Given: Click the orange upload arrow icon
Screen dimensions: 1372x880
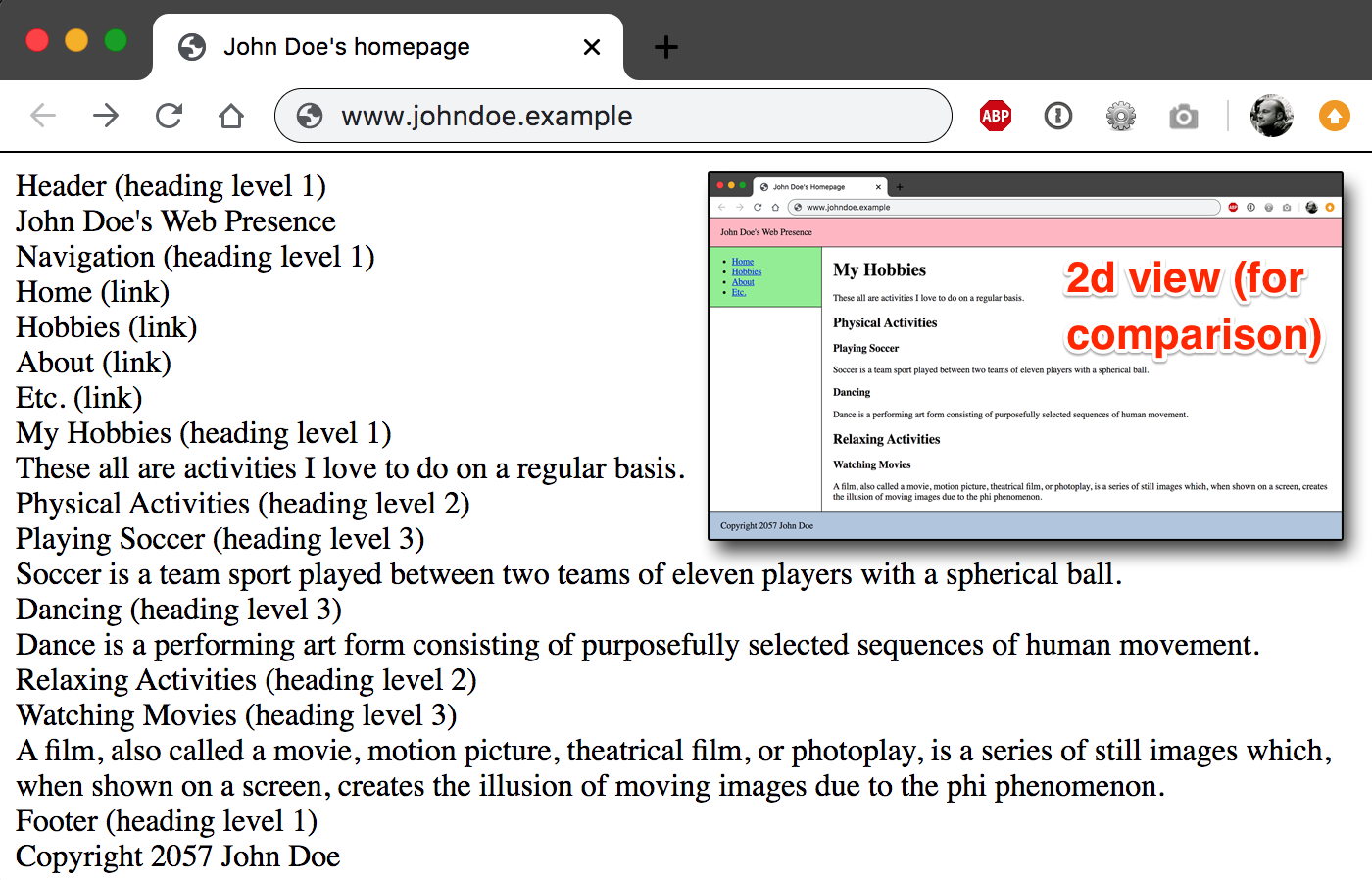Looking at the screenshot, I should pos(1334,115).
